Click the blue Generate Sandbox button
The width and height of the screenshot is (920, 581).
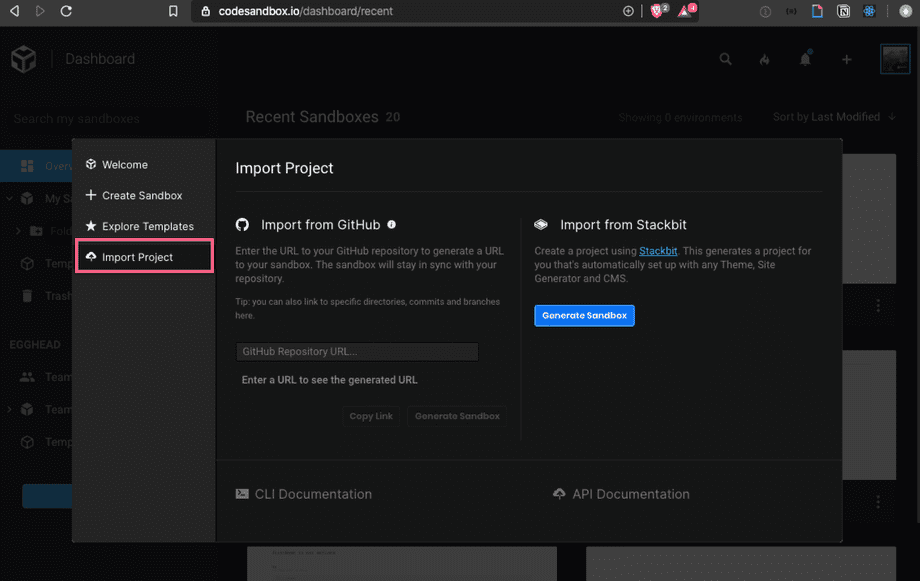[x=584, y=316]
